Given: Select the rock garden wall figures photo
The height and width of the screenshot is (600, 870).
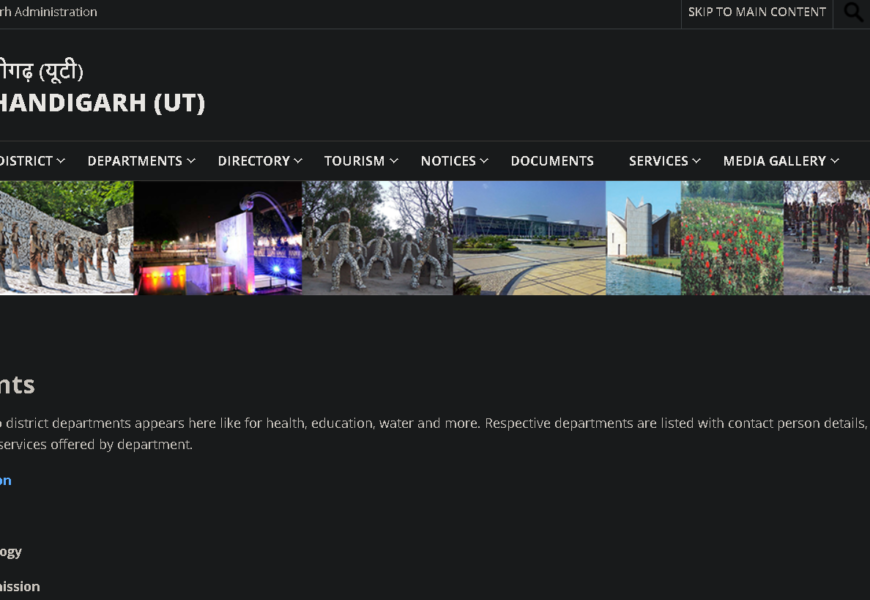Looking at the screenshot, I should (x=67, y=238).
